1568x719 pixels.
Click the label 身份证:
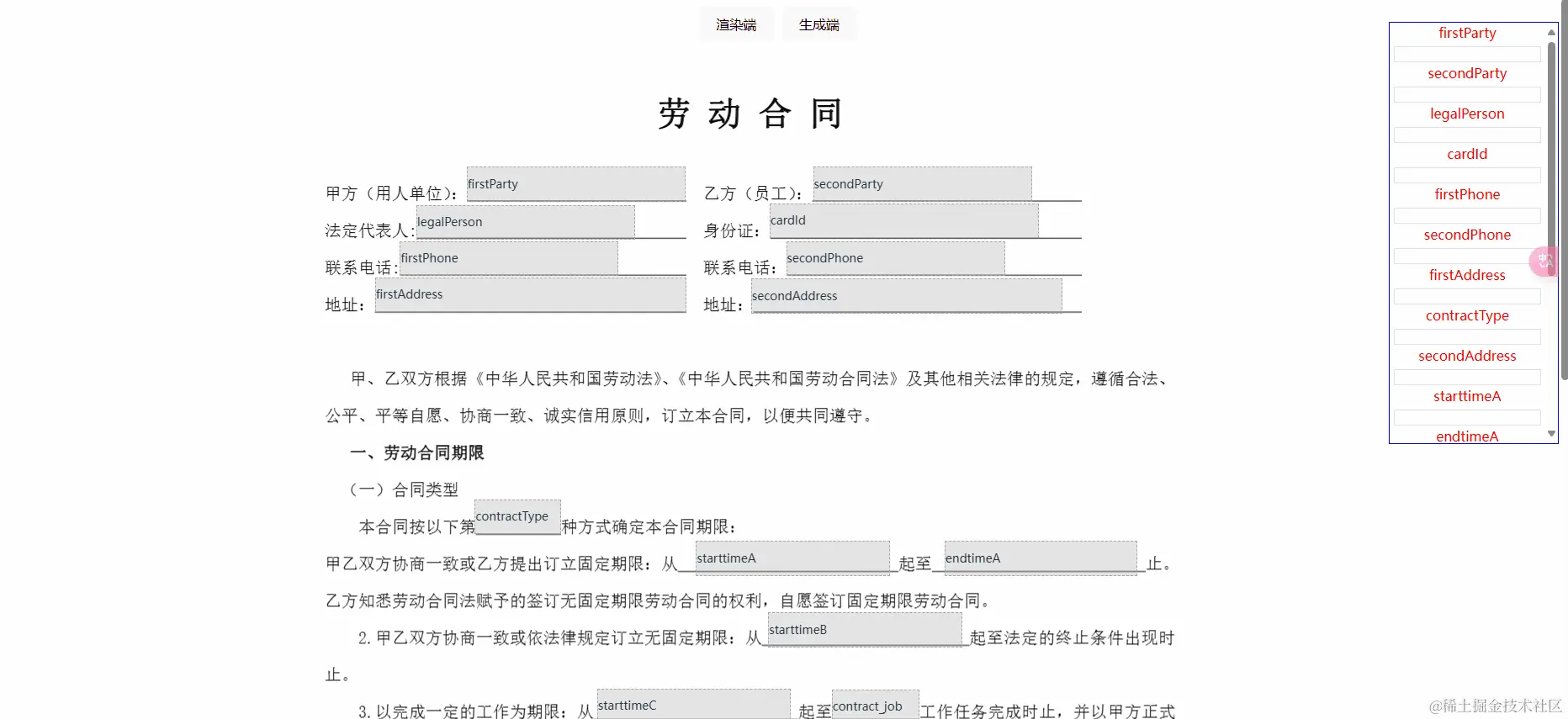[732, 230]
